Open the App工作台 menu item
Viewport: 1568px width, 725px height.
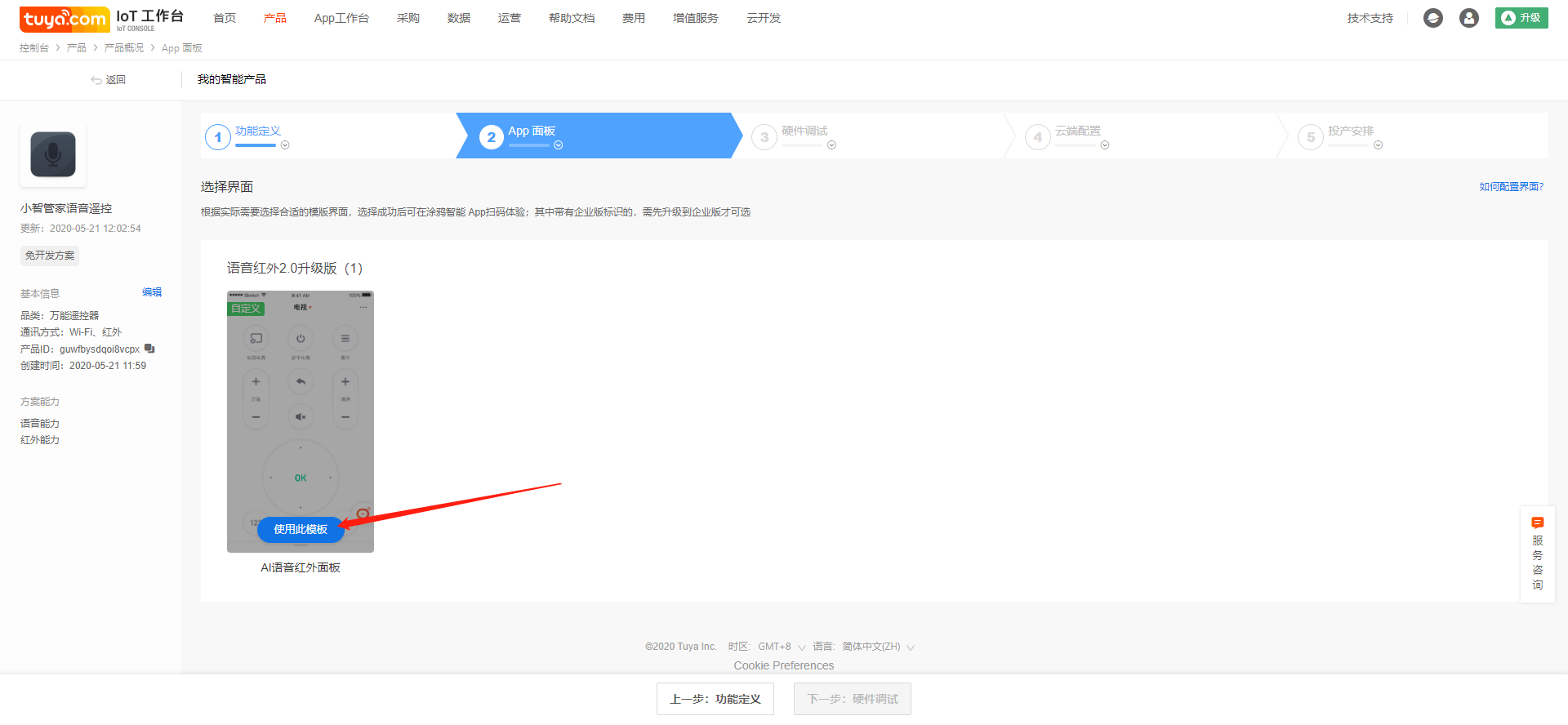tap(341, 18)
